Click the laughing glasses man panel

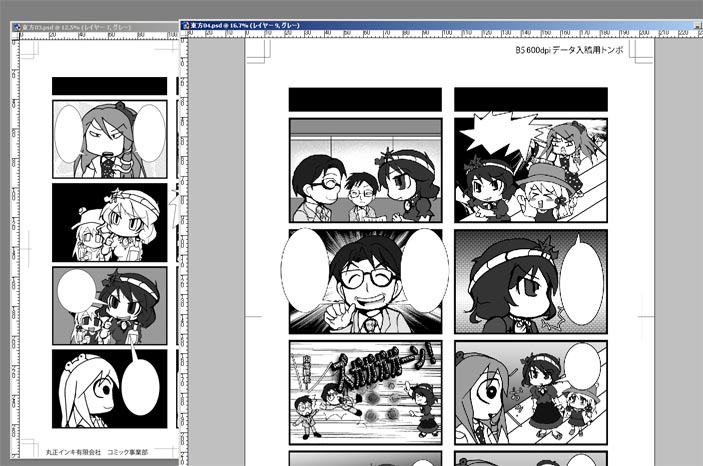coord(365,282)
